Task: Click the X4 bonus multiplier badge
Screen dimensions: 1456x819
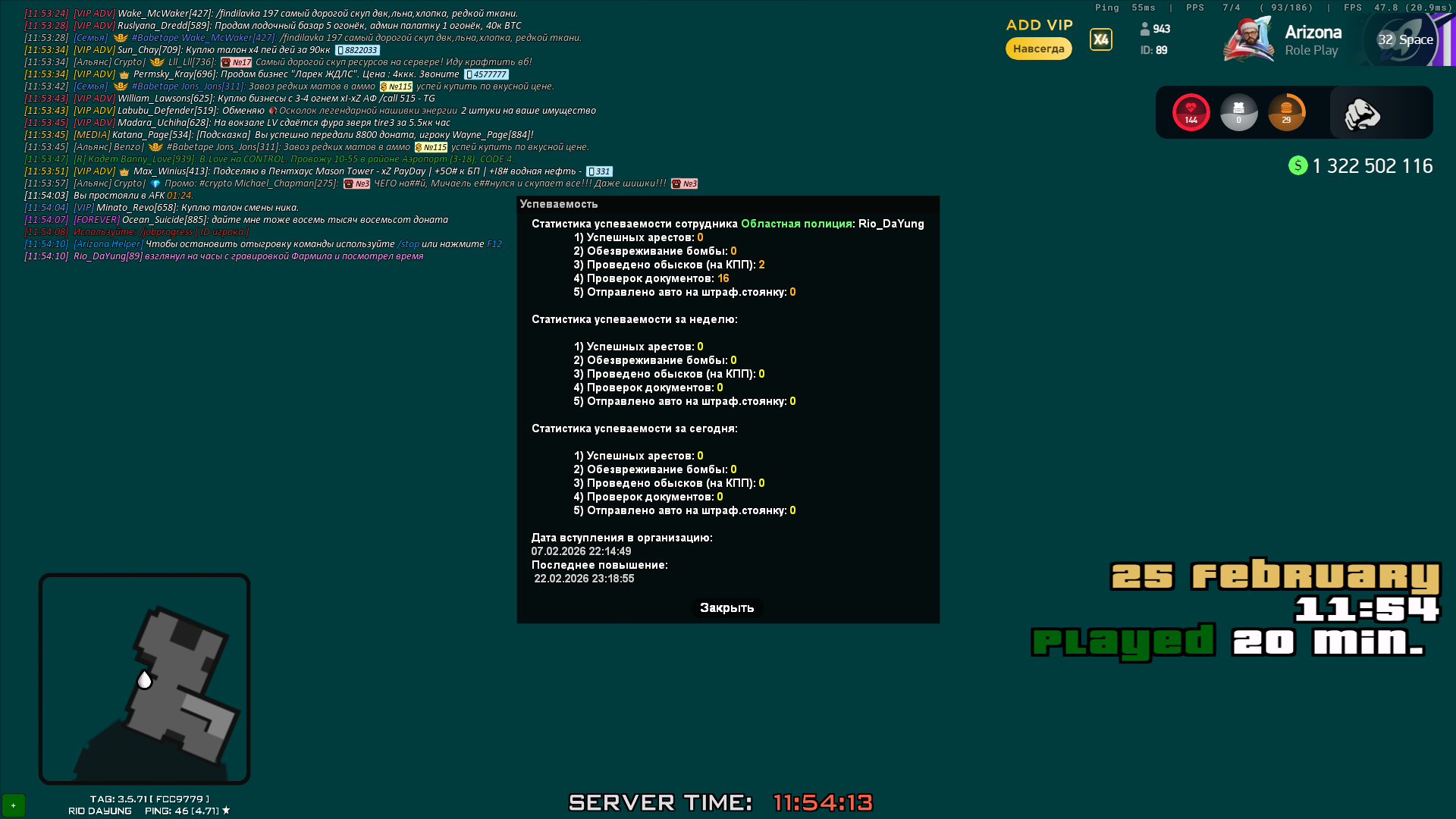Action: click(x=1100, y=39)
